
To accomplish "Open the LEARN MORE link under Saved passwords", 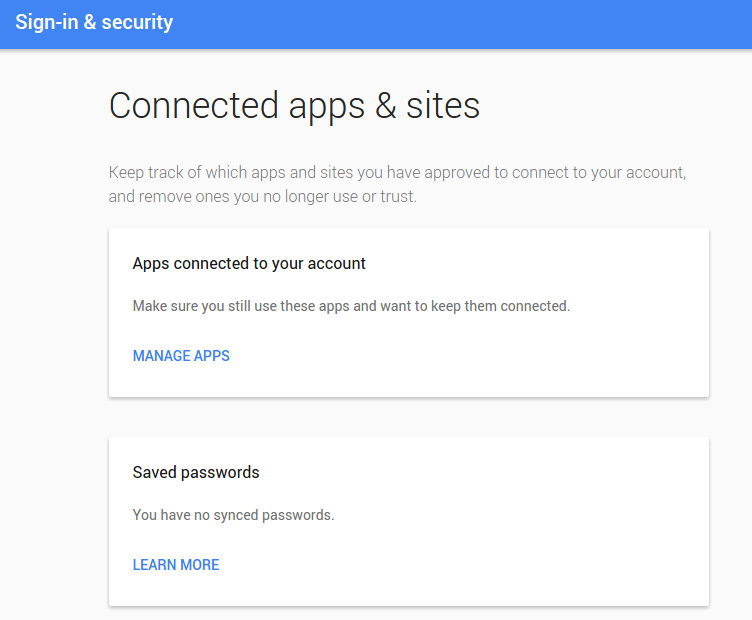I will 176,565.
